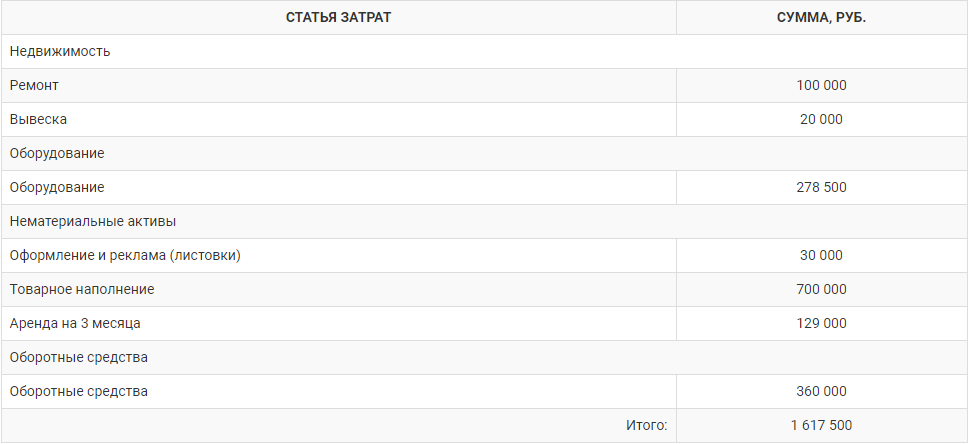This screenshot has height=444, width=970.
Task: Select the 129 000 rent amount
Action: click(822, 323)
